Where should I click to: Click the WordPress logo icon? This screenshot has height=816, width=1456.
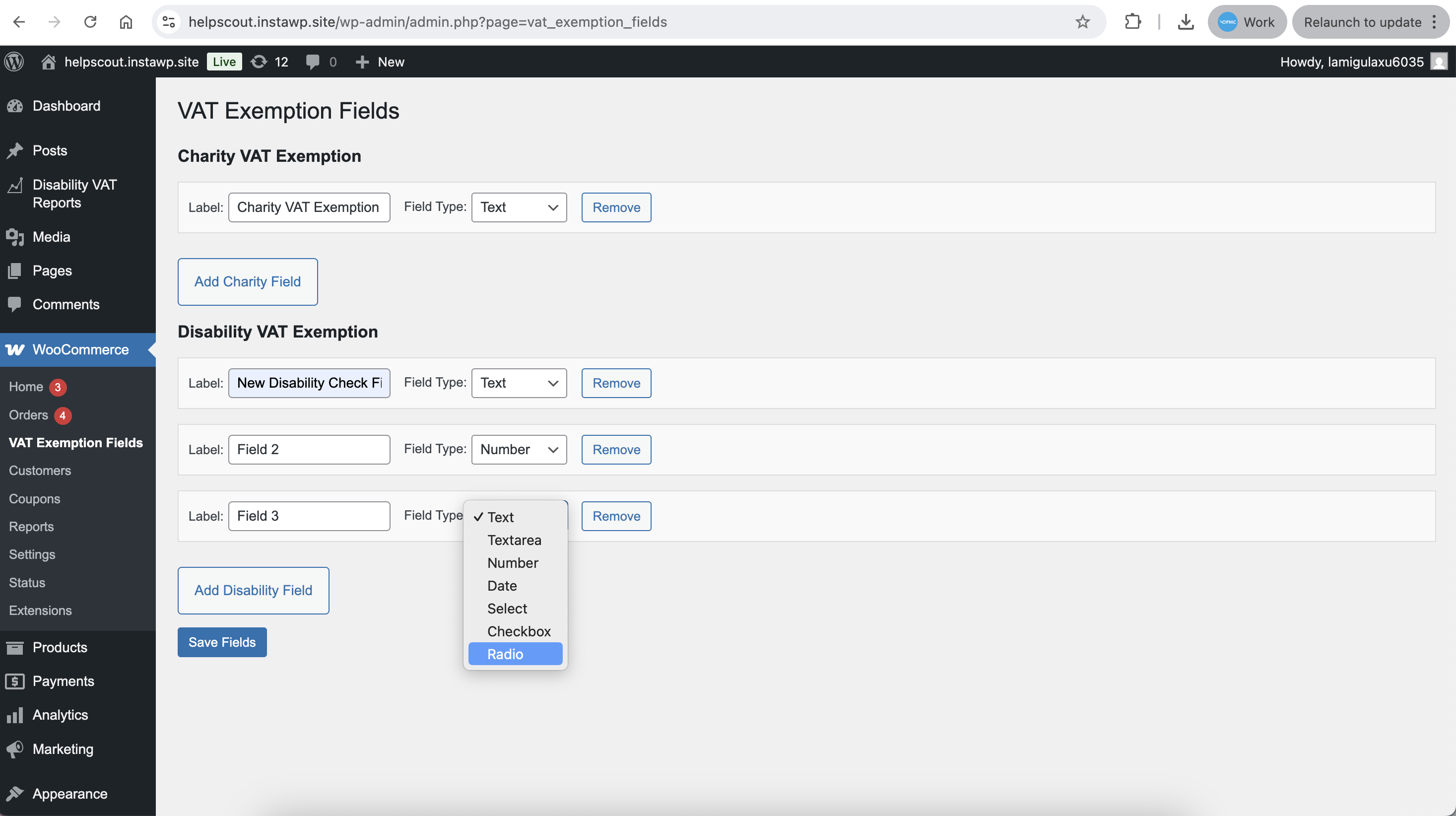coord(14,62)
